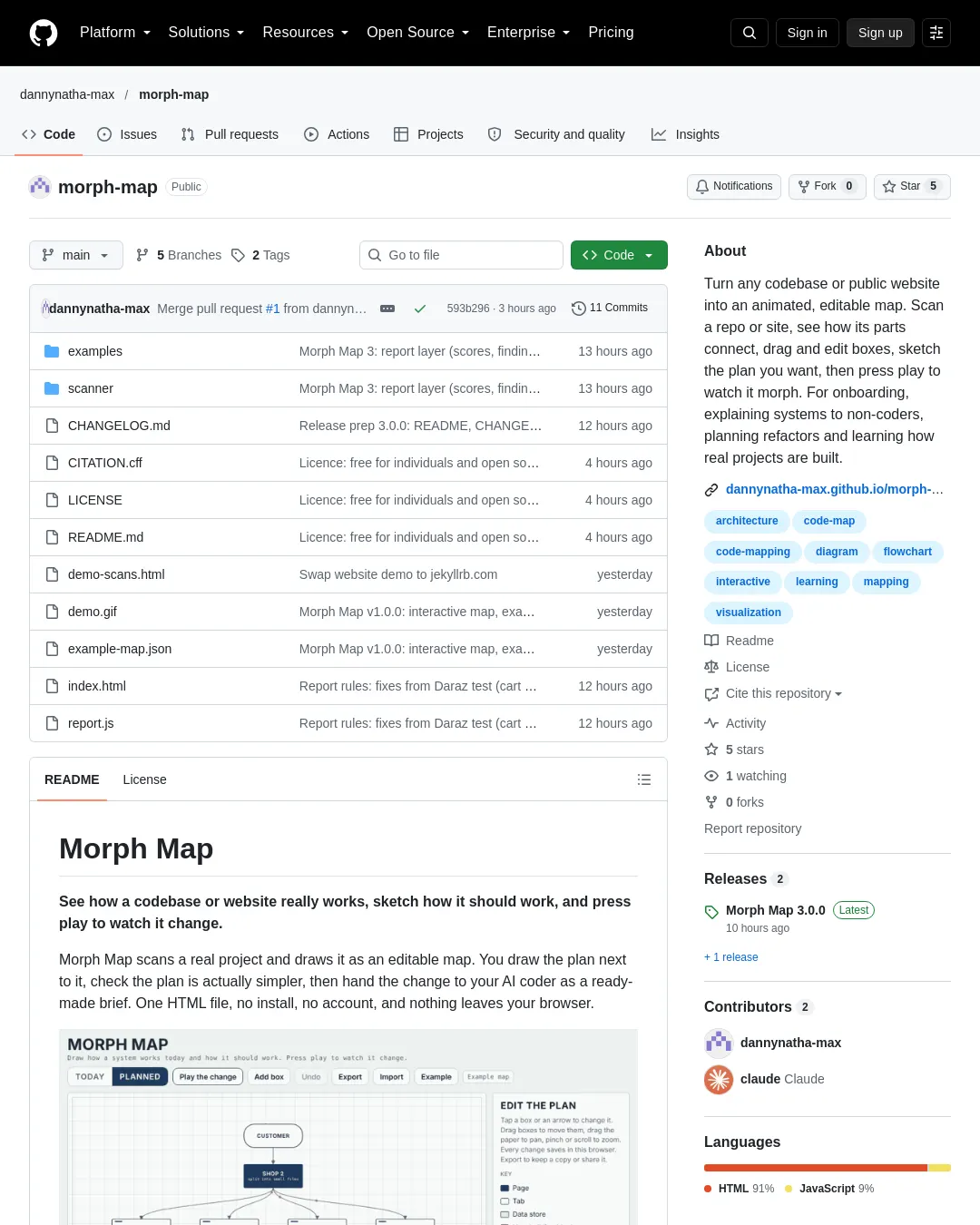Fork the morph-map repository
This screenshot has height=1225, width=980.
point(827,186)
